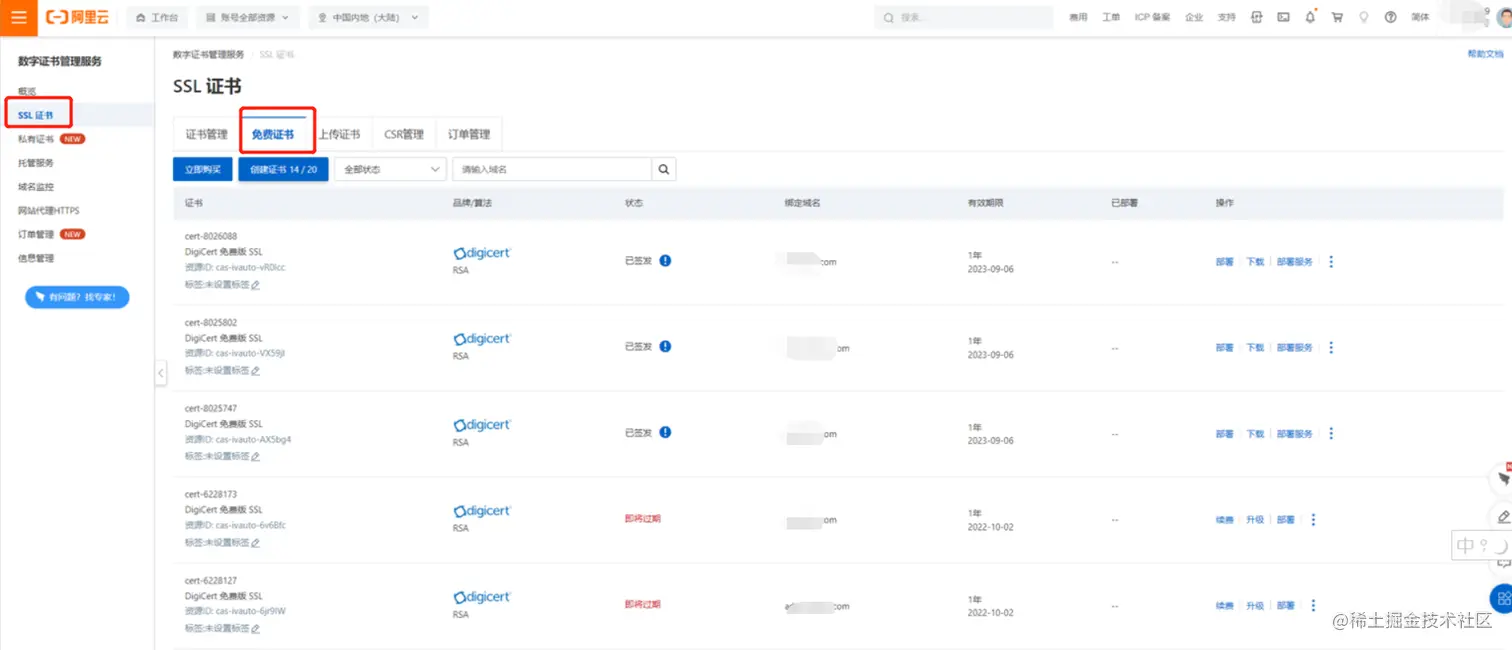Switch language via 简体 in top bar
Viewport: 1512px width, 650px height.
pyautogui.click(x=1420, y=17)
